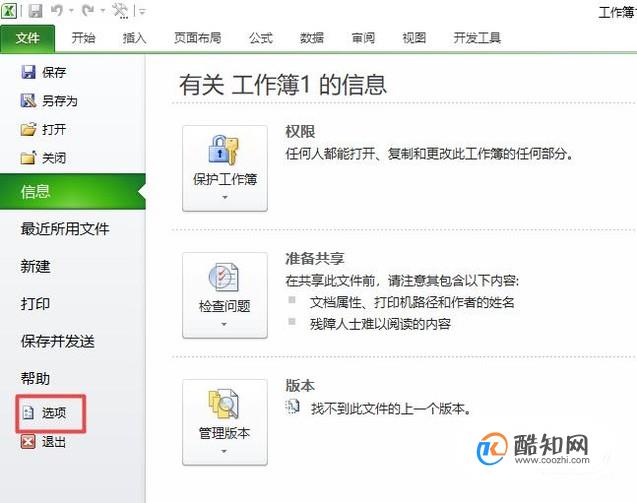Click the options page icon beside 选项
637x503 pixels.
[28, 413]
